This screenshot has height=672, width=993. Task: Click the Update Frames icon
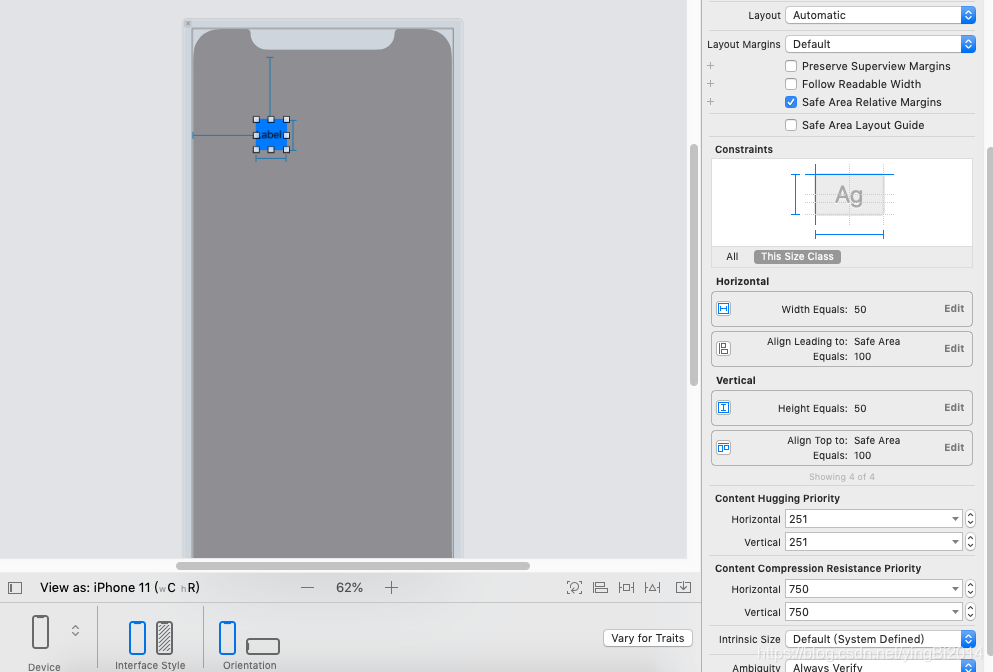[574, 588]
